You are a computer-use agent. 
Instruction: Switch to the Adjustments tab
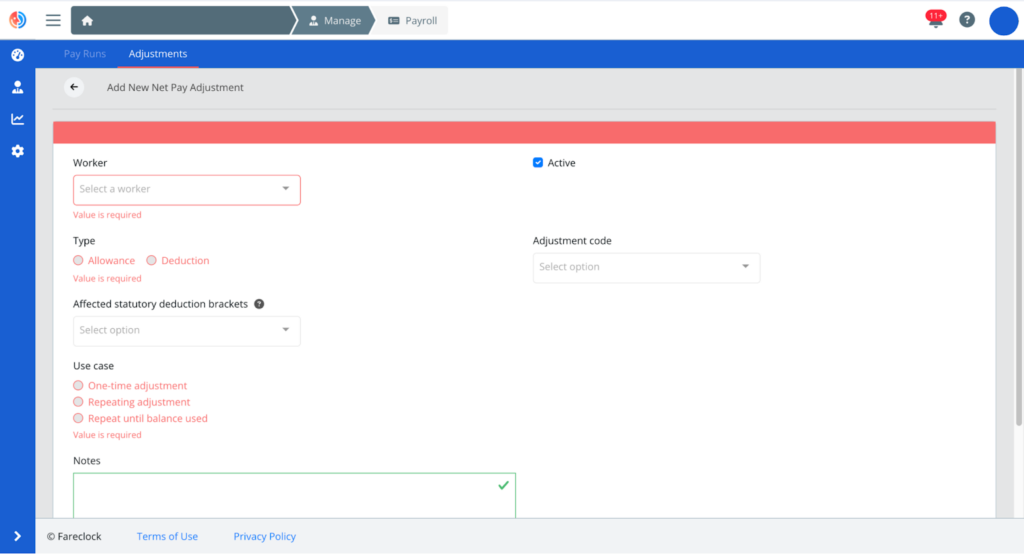pyautogui.click(x=158, y=54)
